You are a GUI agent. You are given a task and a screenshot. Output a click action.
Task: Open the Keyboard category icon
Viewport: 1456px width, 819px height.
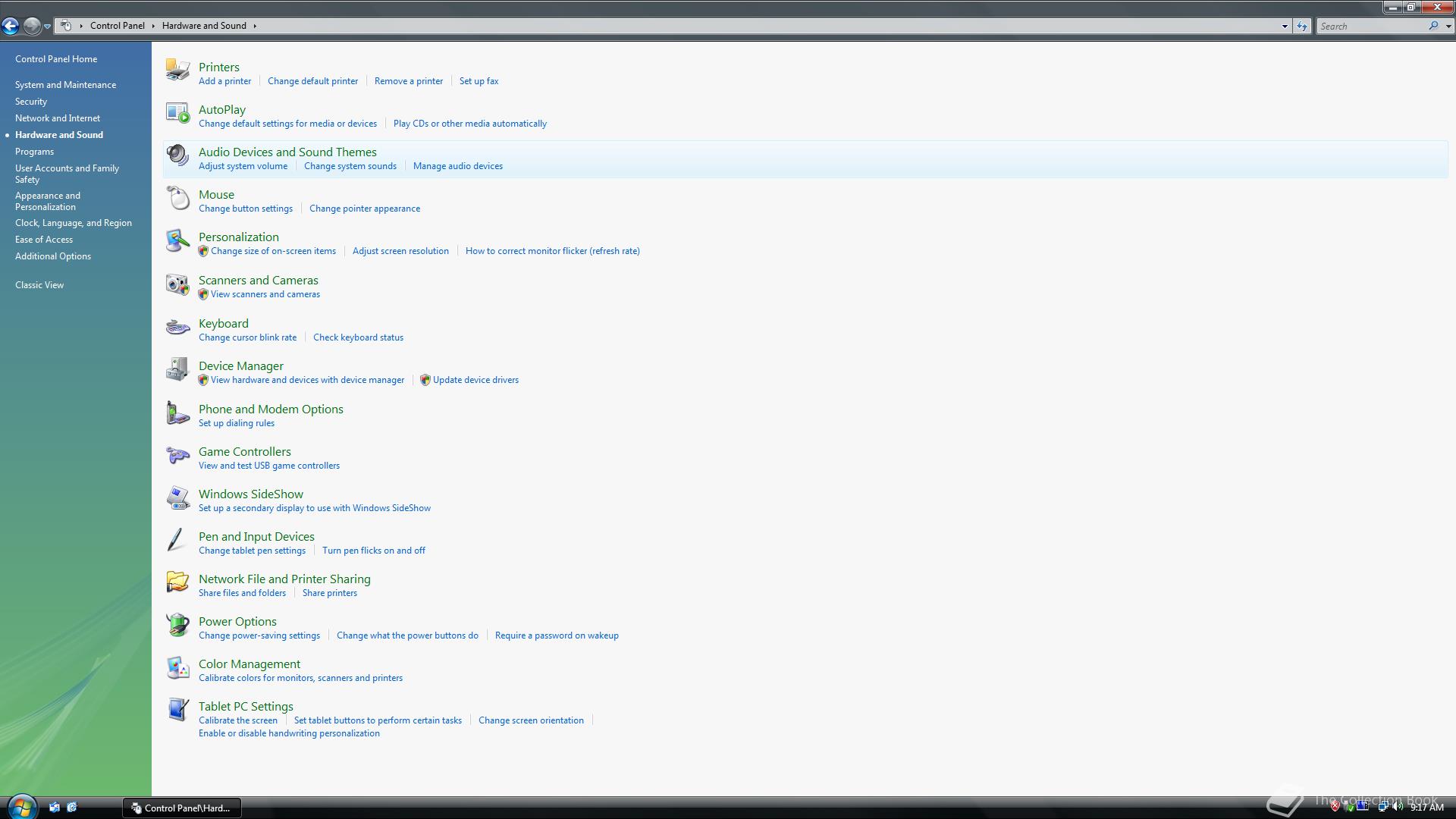(x=177, y=327)
